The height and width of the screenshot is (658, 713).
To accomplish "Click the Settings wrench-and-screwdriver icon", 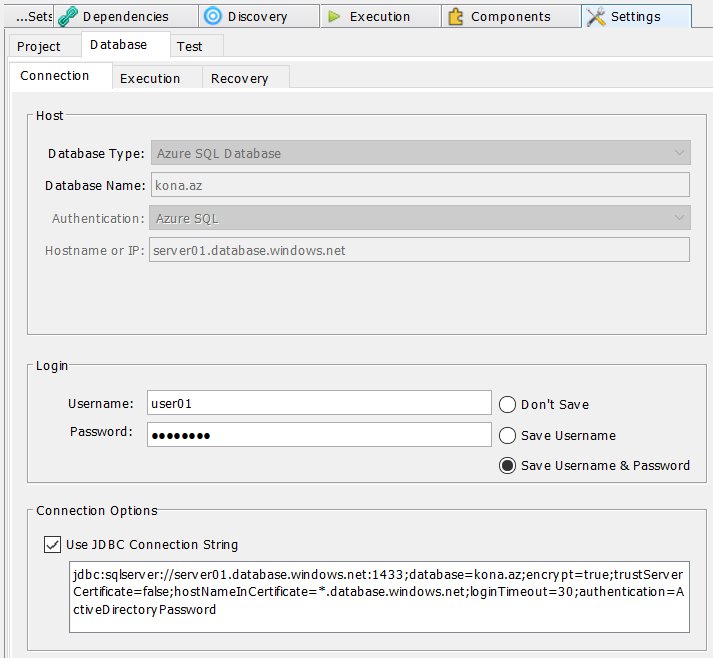I will point(596,17).
